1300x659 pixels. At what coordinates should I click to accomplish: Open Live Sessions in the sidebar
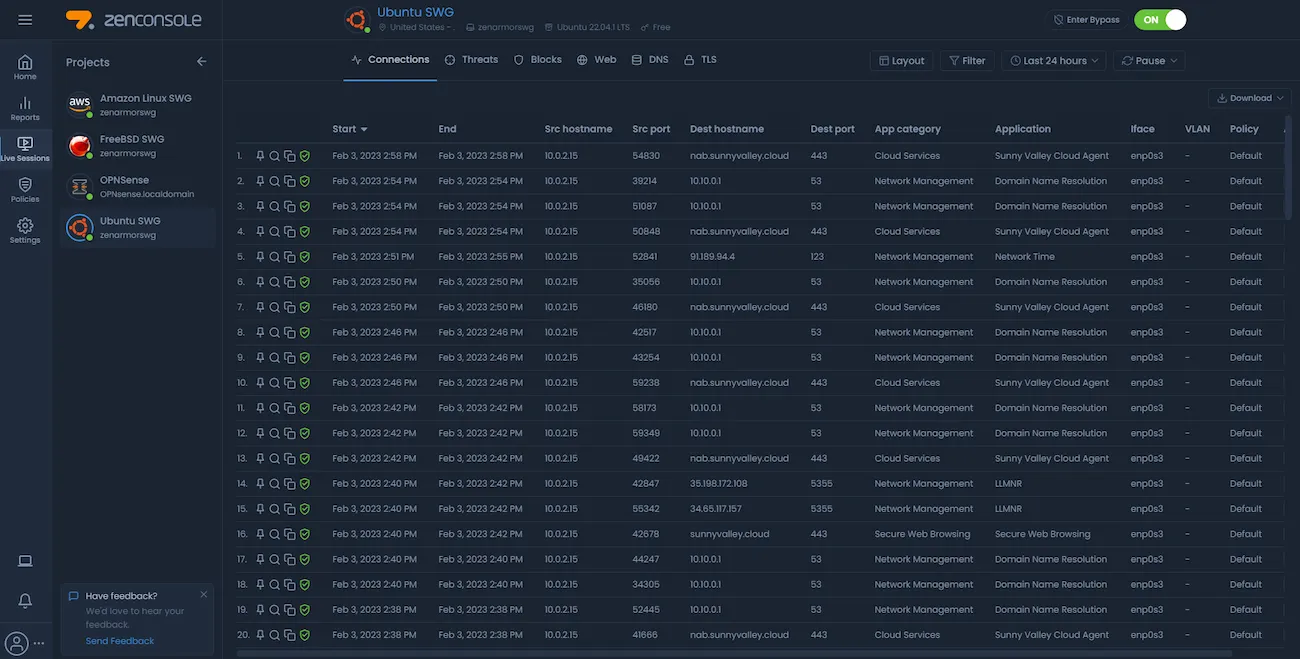[x=25, y=149]
